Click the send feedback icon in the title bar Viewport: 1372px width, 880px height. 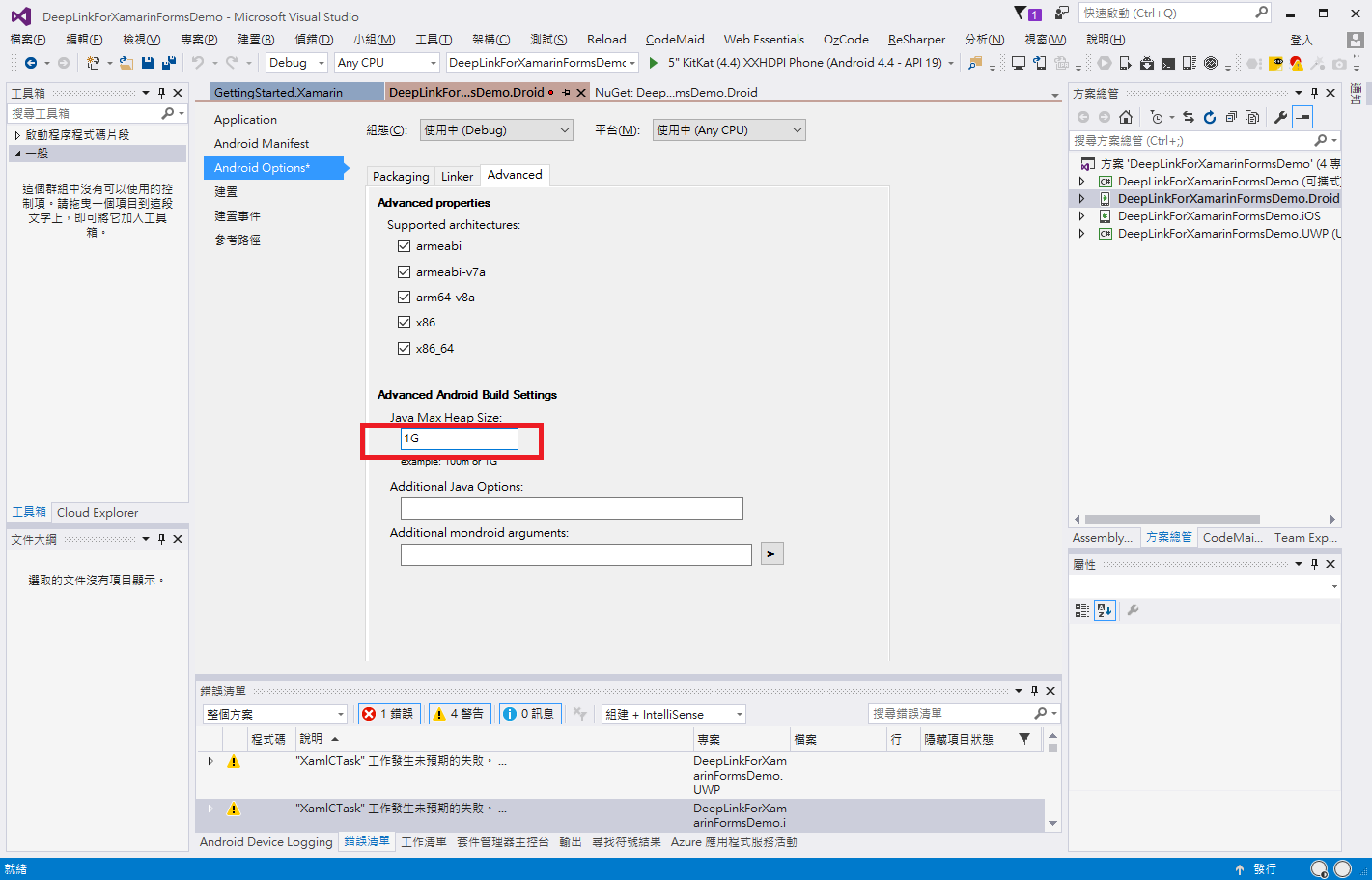click(1062, 13)
